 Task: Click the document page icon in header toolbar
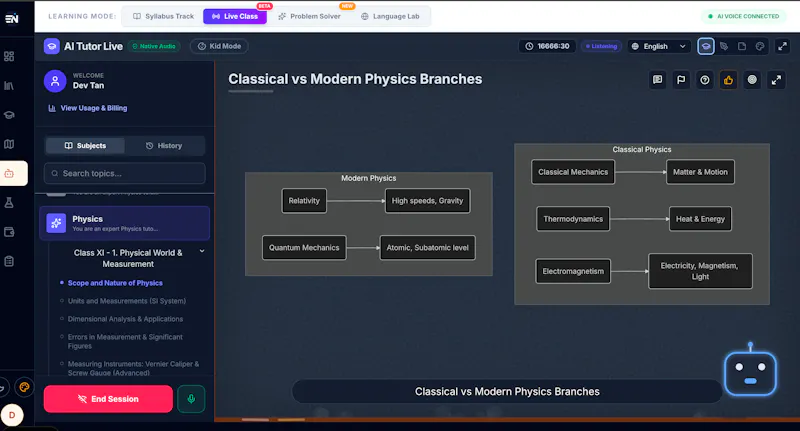(742, 46)
